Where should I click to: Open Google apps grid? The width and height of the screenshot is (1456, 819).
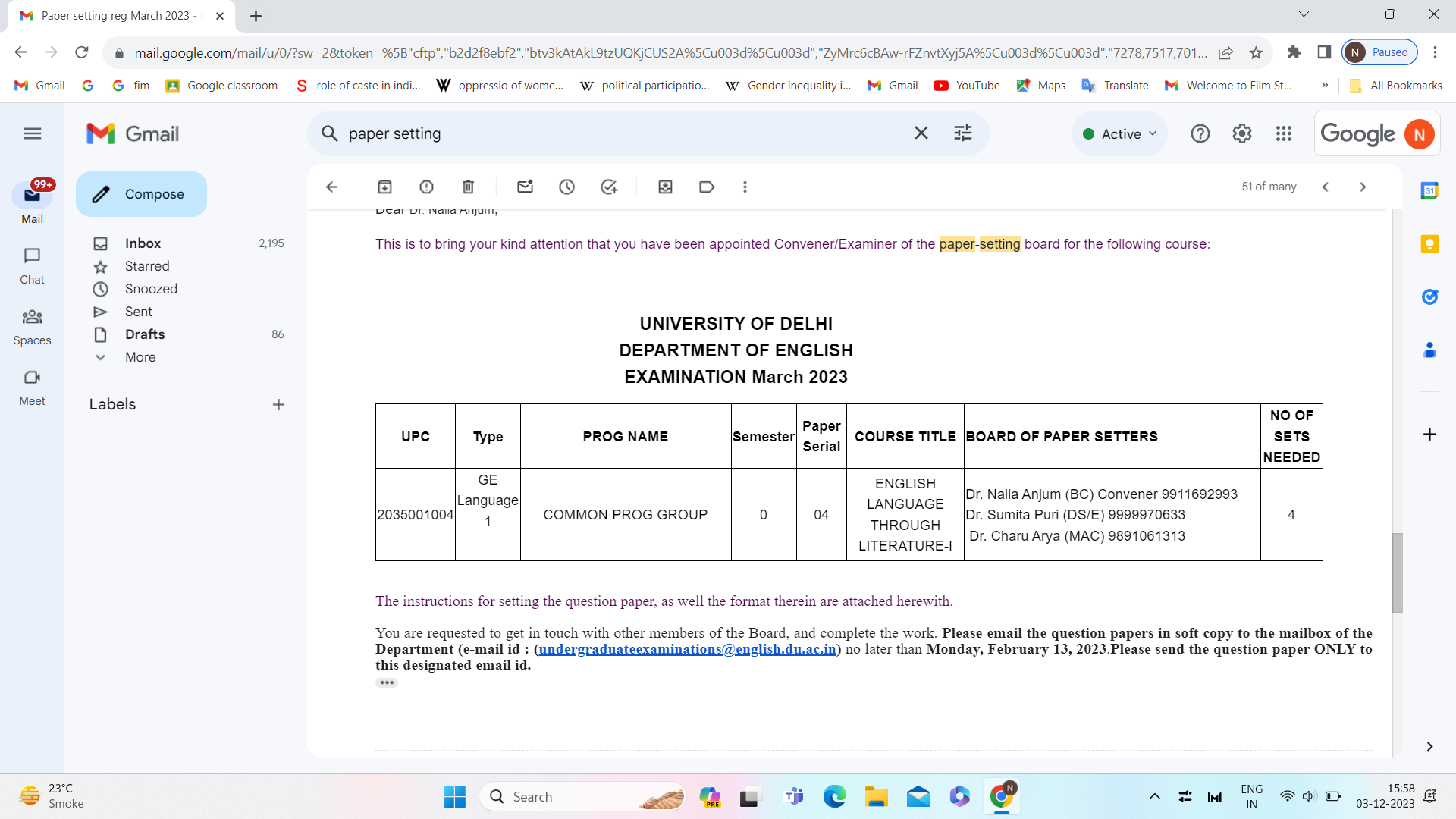(x=1283, y=133)
